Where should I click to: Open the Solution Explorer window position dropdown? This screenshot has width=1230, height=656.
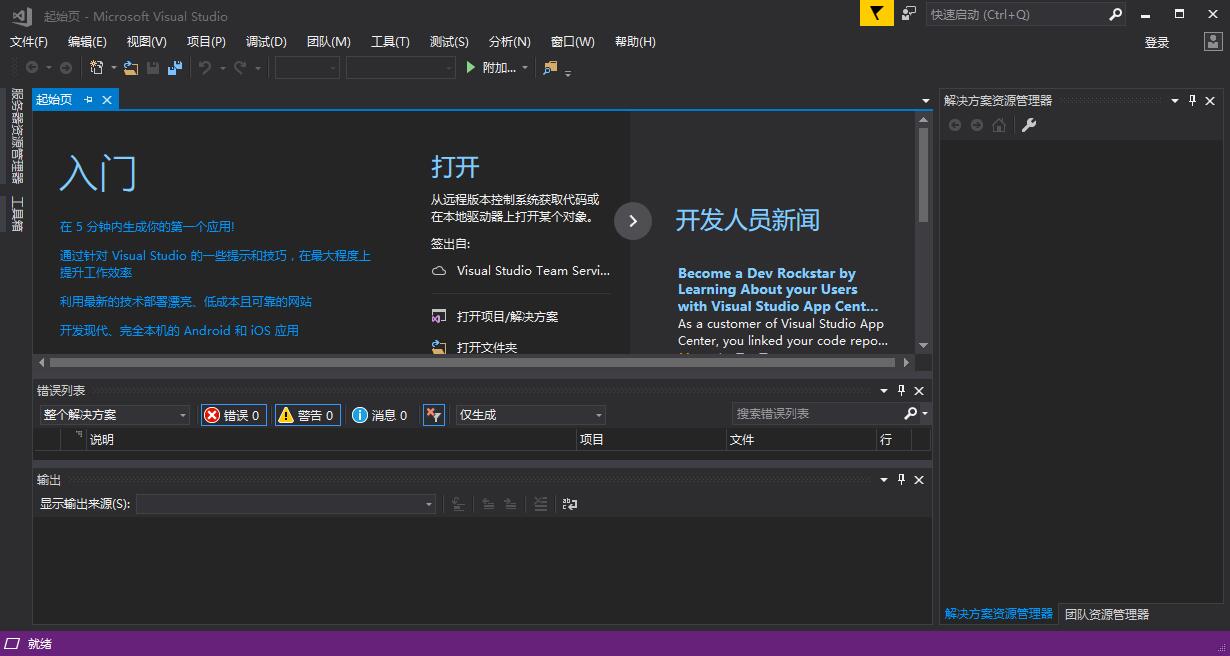pyautogui.click(x=1175, y=100)
